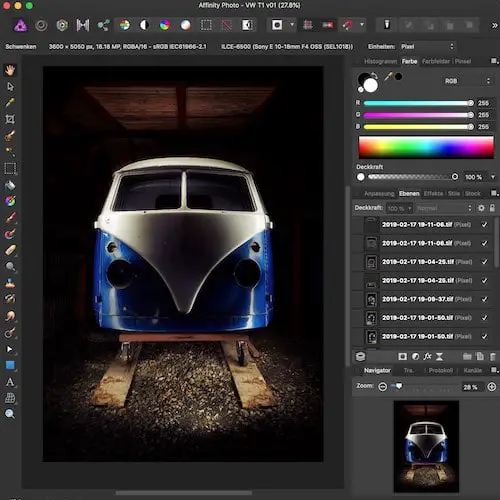Viewport: 500px width, 500px height.
Task: Open the color Deckkraft 100 % arrow
Action: point(493,177)
